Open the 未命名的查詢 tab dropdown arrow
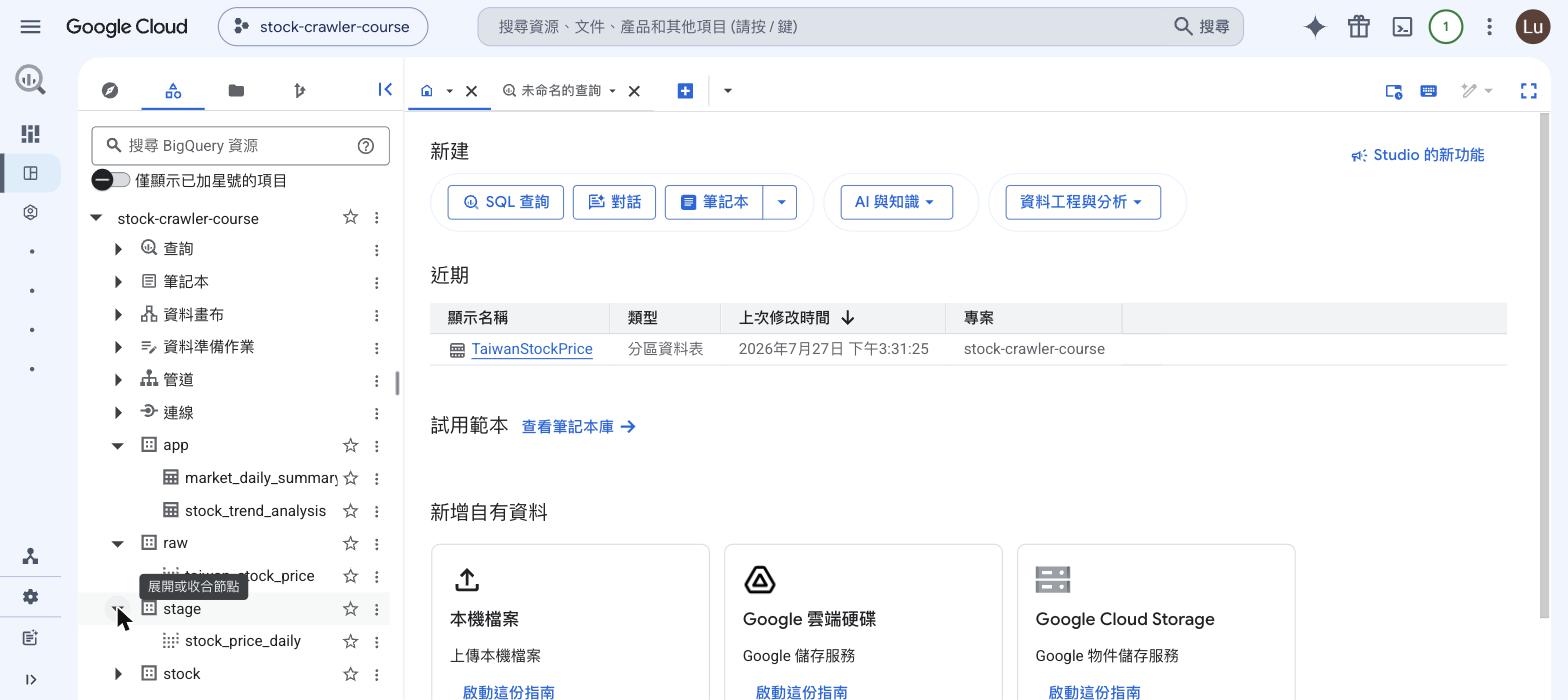The image size is (1568, 700). (612, 91)
